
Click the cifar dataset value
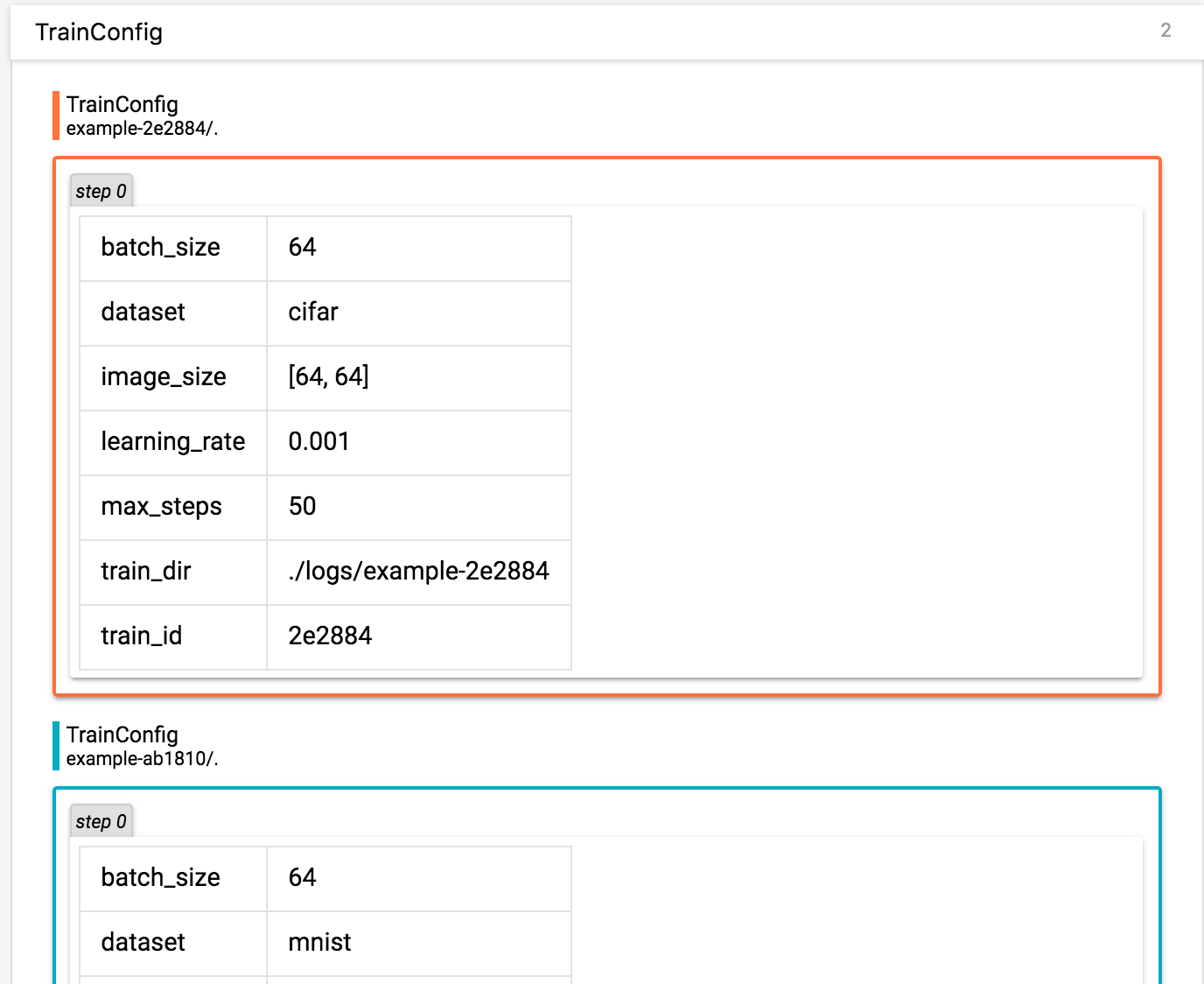pos(313,312)
